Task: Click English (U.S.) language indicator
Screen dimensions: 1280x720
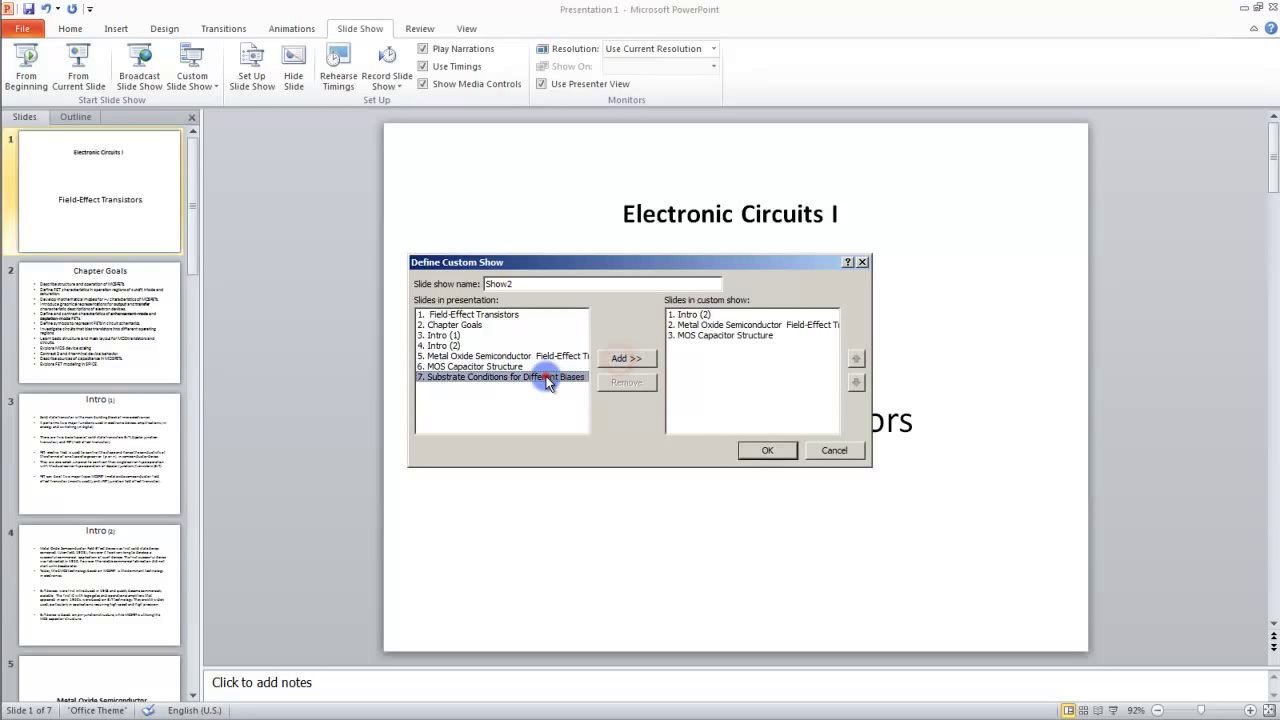Action: (x=195, y=710)
